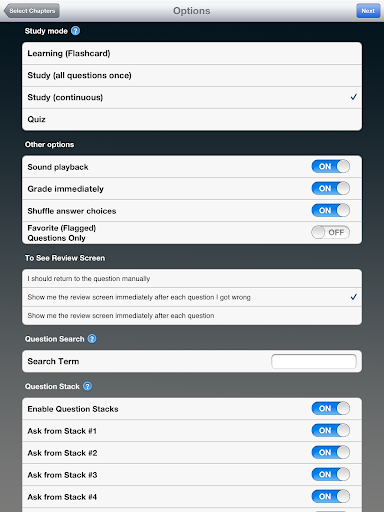Viewport: 384px width, 512px height.
Task: Turn off Ask from Stack #1
Action: (331, 430)
